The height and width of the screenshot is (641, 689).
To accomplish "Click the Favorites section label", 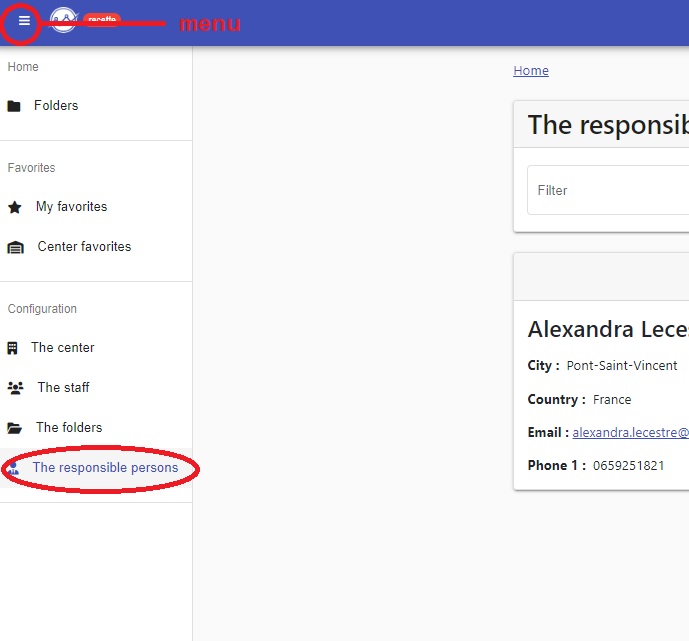I will coord(32,168).
